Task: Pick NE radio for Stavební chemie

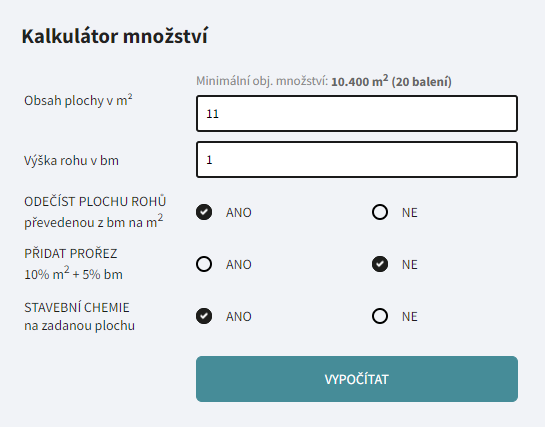Action: [380, 317]
